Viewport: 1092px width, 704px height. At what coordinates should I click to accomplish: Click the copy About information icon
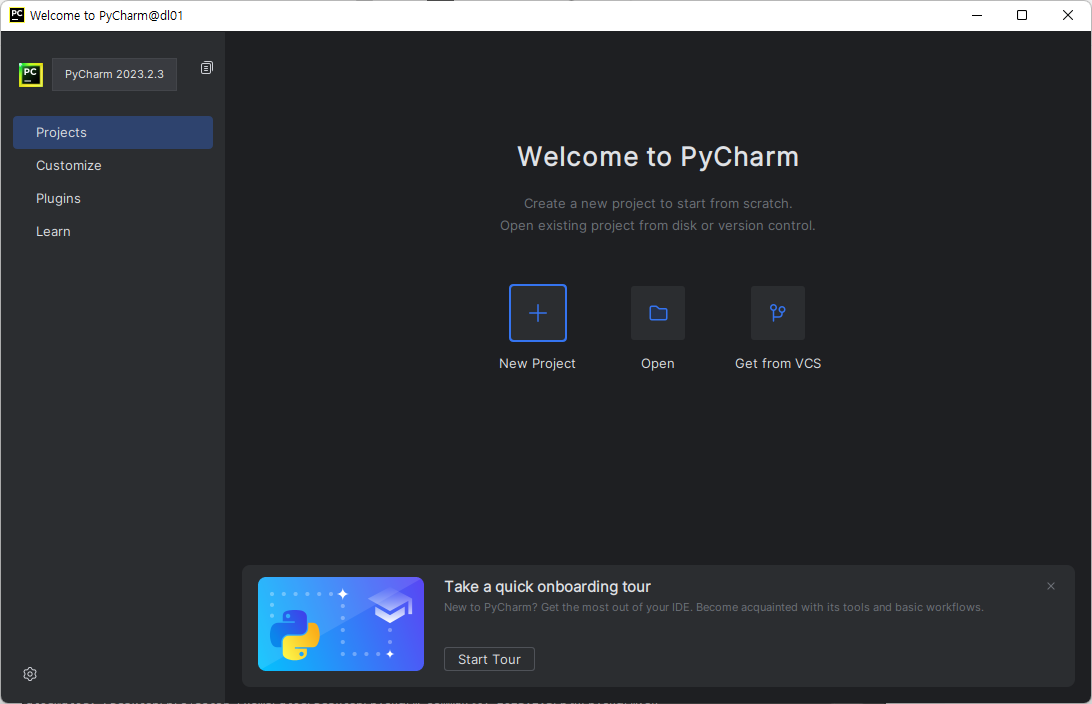pyautogui.click(x=206, y=67)
